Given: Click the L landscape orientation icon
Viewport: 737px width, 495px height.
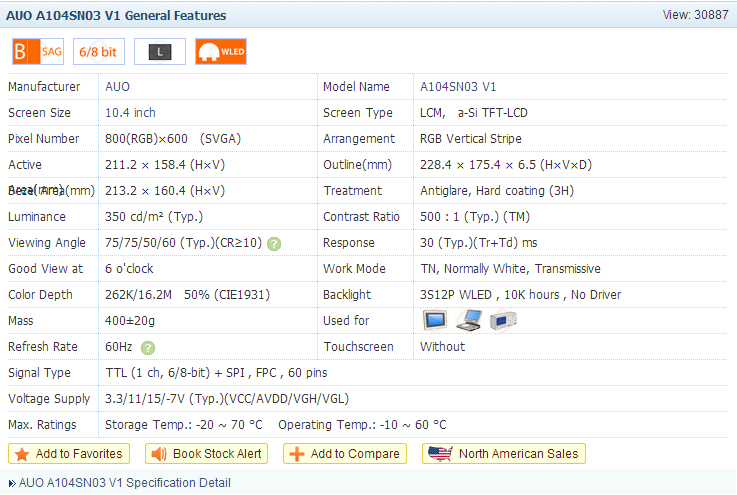Looking at the screenshot, I should coord(160,52).
